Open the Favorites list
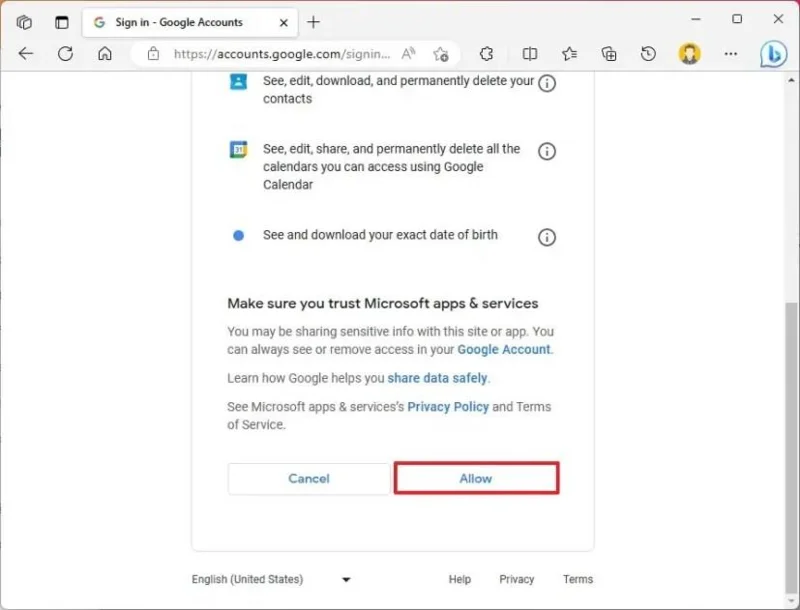The height and width of the screenshot is (610, 800). 569,54
